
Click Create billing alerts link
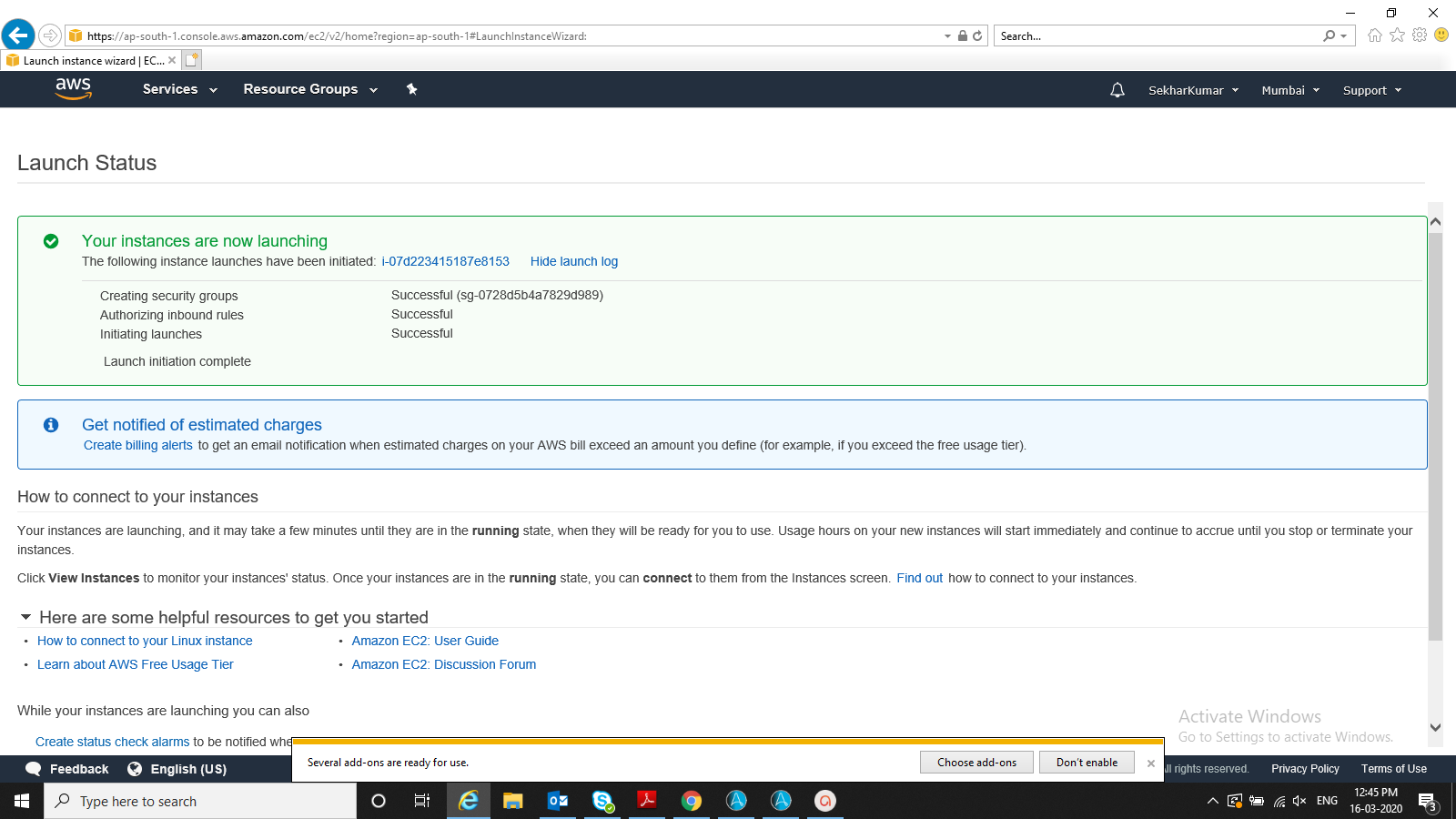point(138,445)
